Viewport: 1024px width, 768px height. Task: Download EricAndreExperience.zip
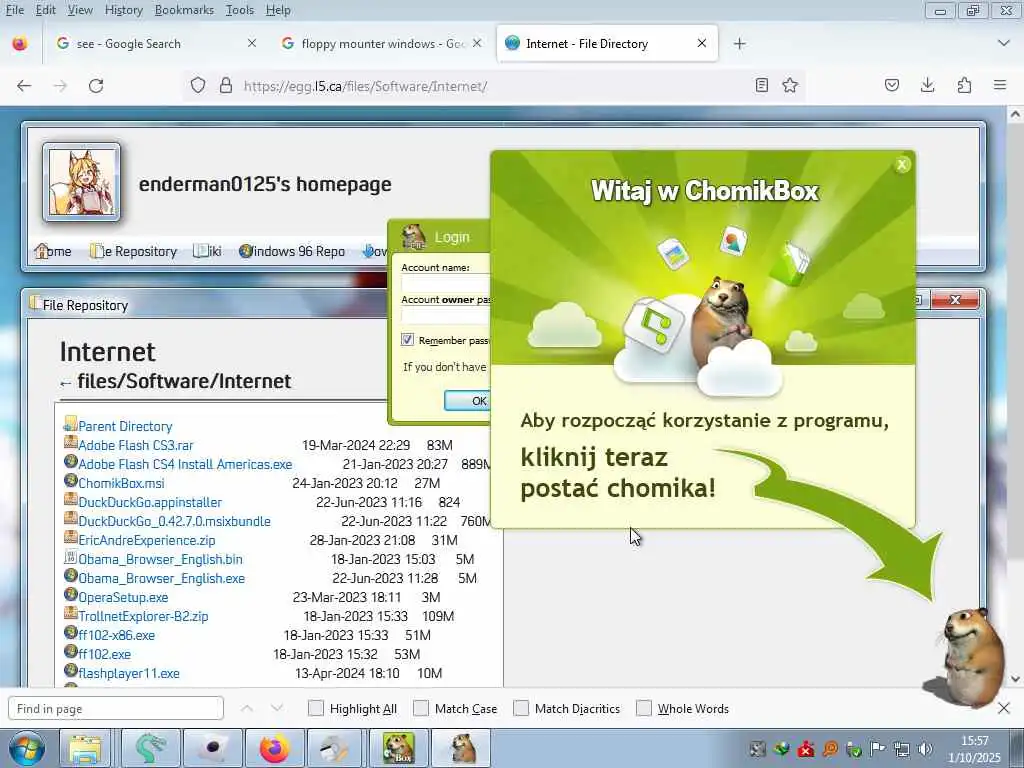pyautogui.click(x=146, y=540)
